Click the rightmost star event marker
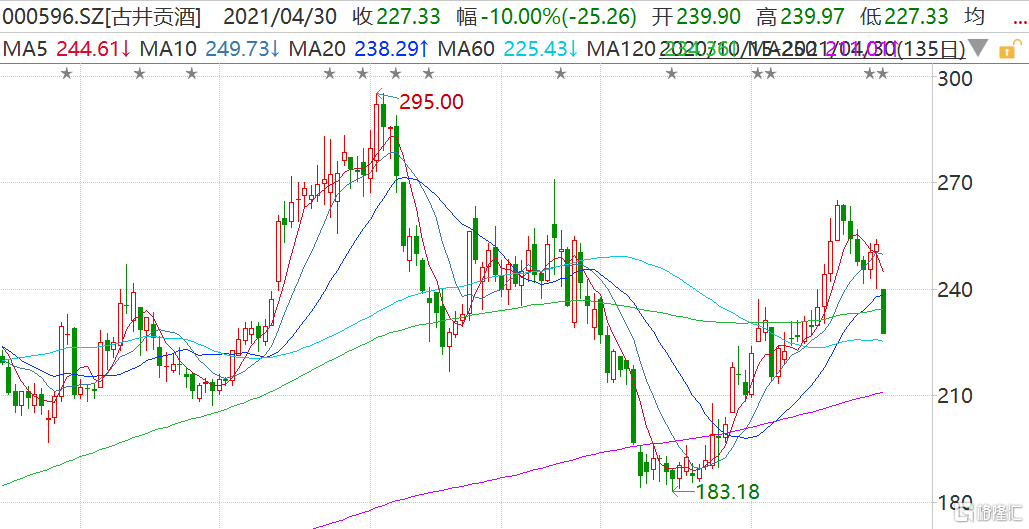The image size is (1029, 529). point(883,74)
